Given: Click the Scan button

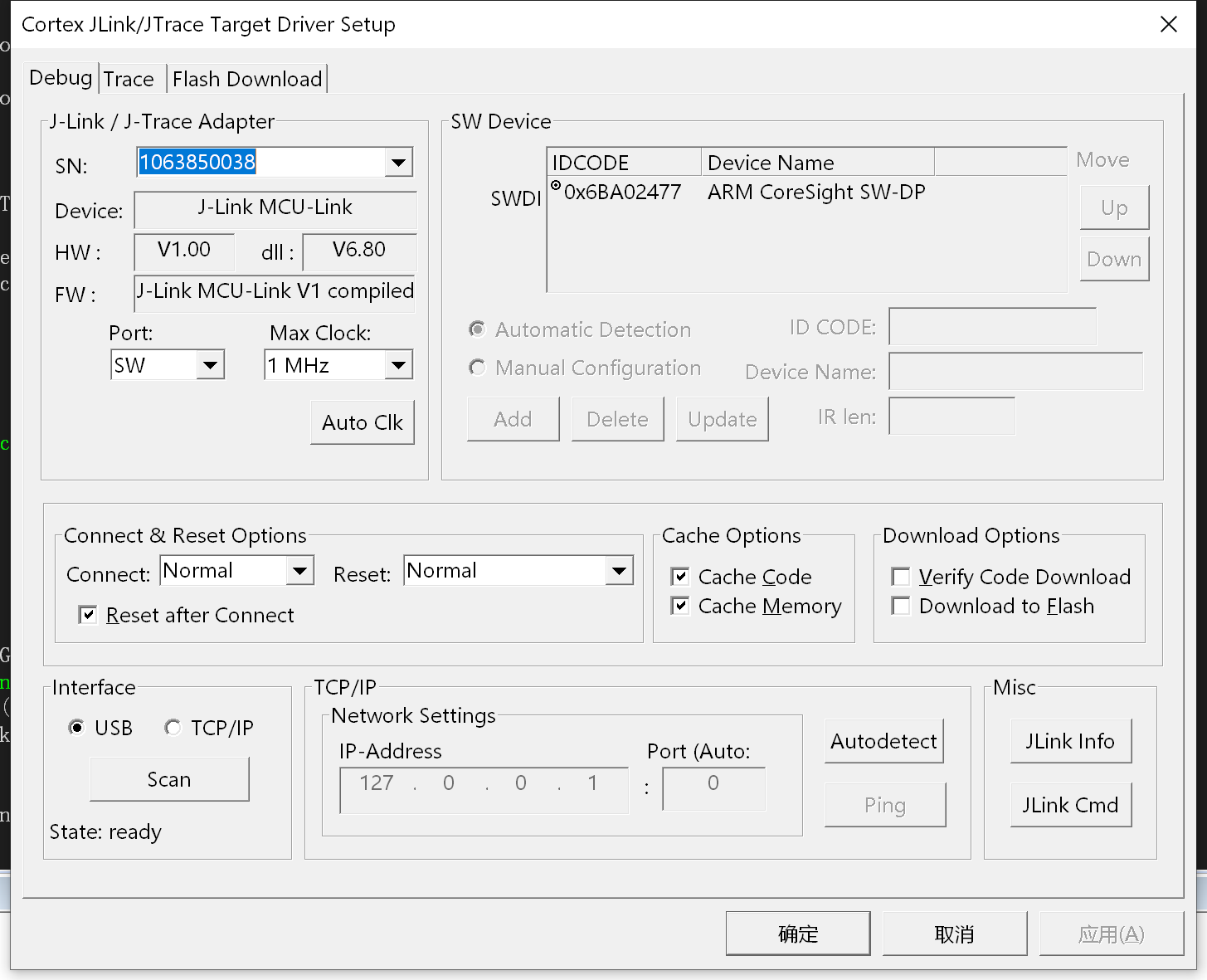Looking at the screenshot, I should (x=169, y=780).
